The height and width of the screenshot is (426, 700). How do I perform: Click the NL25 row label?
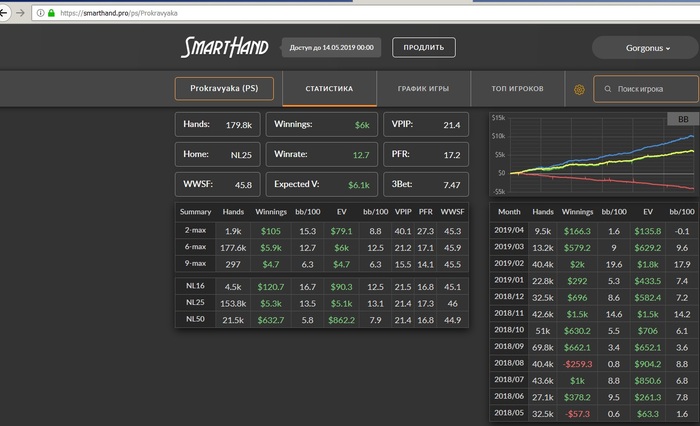(x=195, y=302)
